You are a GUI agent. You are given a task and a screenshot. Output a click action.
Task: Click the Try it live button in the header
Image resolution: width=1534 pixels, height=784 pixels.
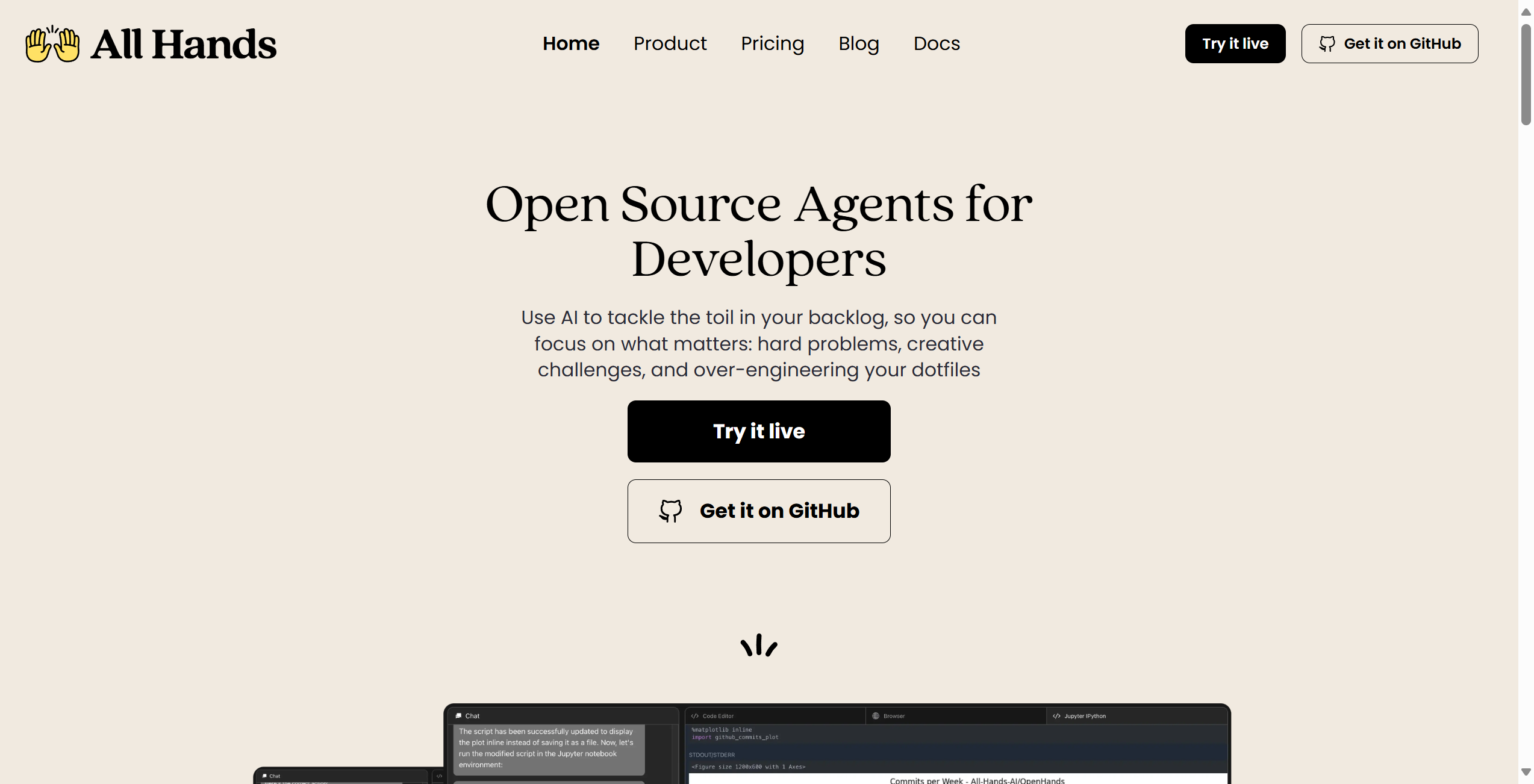click(x=1235, y=43)
